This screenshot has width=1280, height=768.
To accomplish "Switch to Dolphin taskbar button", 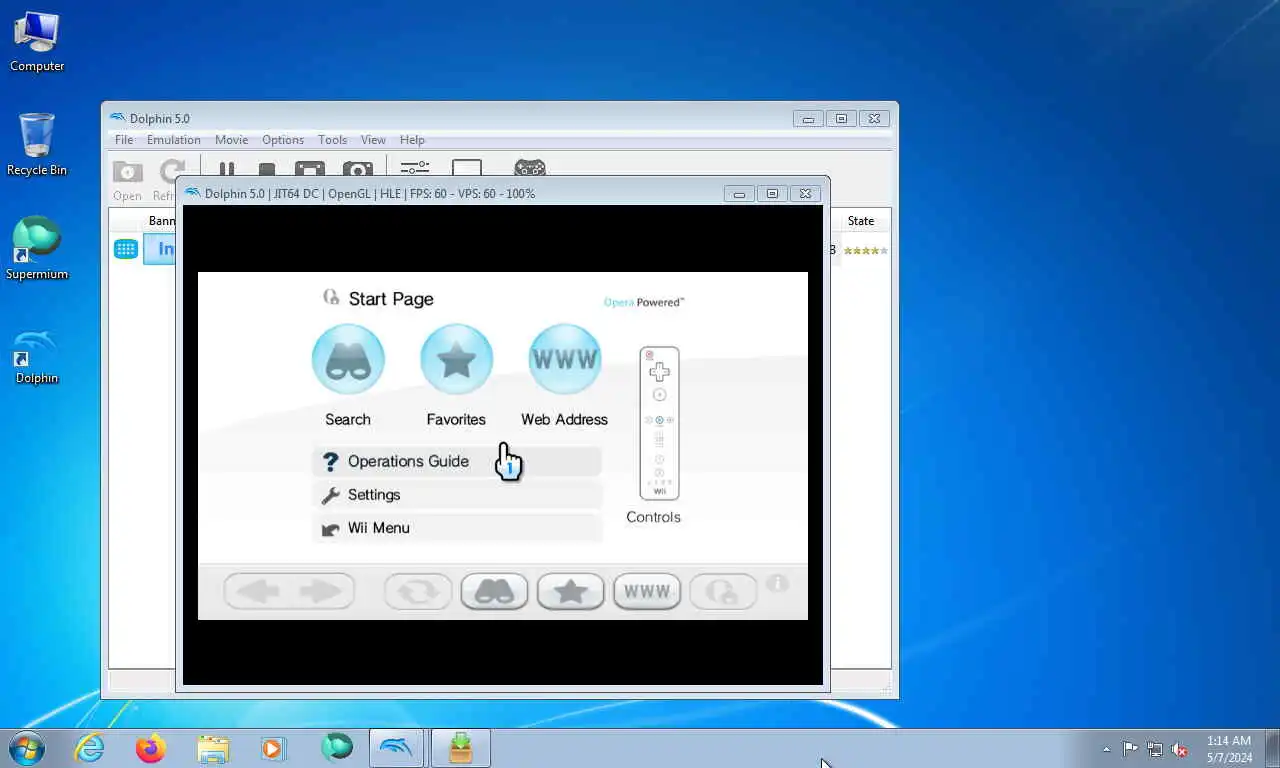I will (397, 748).
